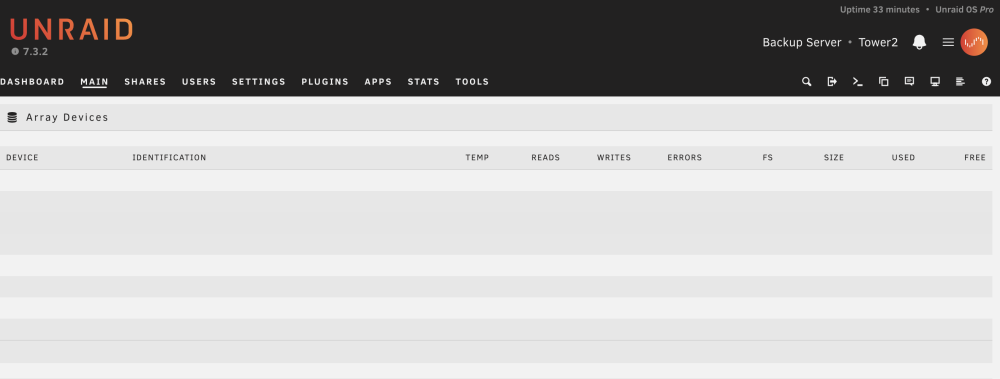Image resolution: width=1000 pixels, height=379 pixels.
Task: Click the TEMP column header
Action: pyautogui.click(x=477, y=158)
